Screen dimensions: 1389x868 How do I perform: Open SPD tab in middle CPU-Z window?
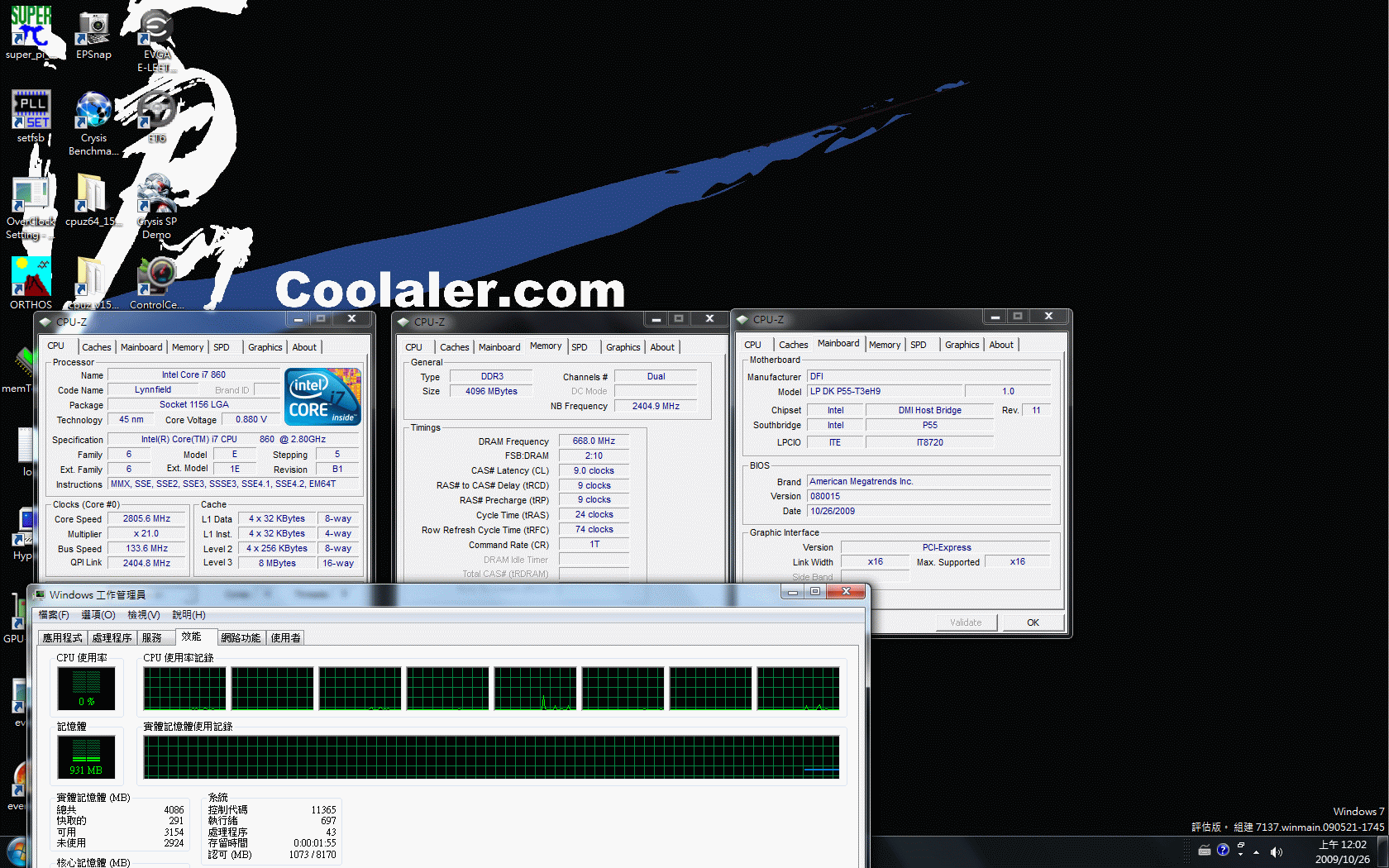pos(580,347)
